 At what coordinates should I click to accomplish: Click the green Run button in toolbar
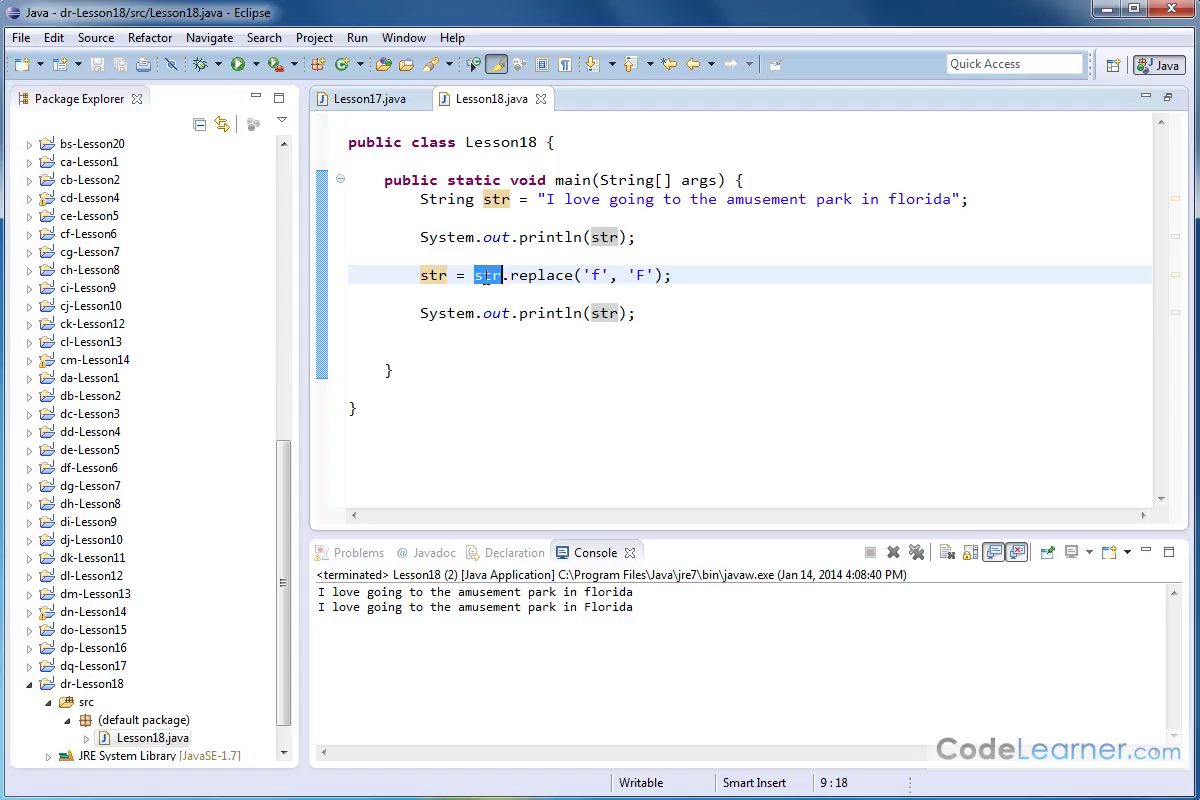tap(238, 64)
